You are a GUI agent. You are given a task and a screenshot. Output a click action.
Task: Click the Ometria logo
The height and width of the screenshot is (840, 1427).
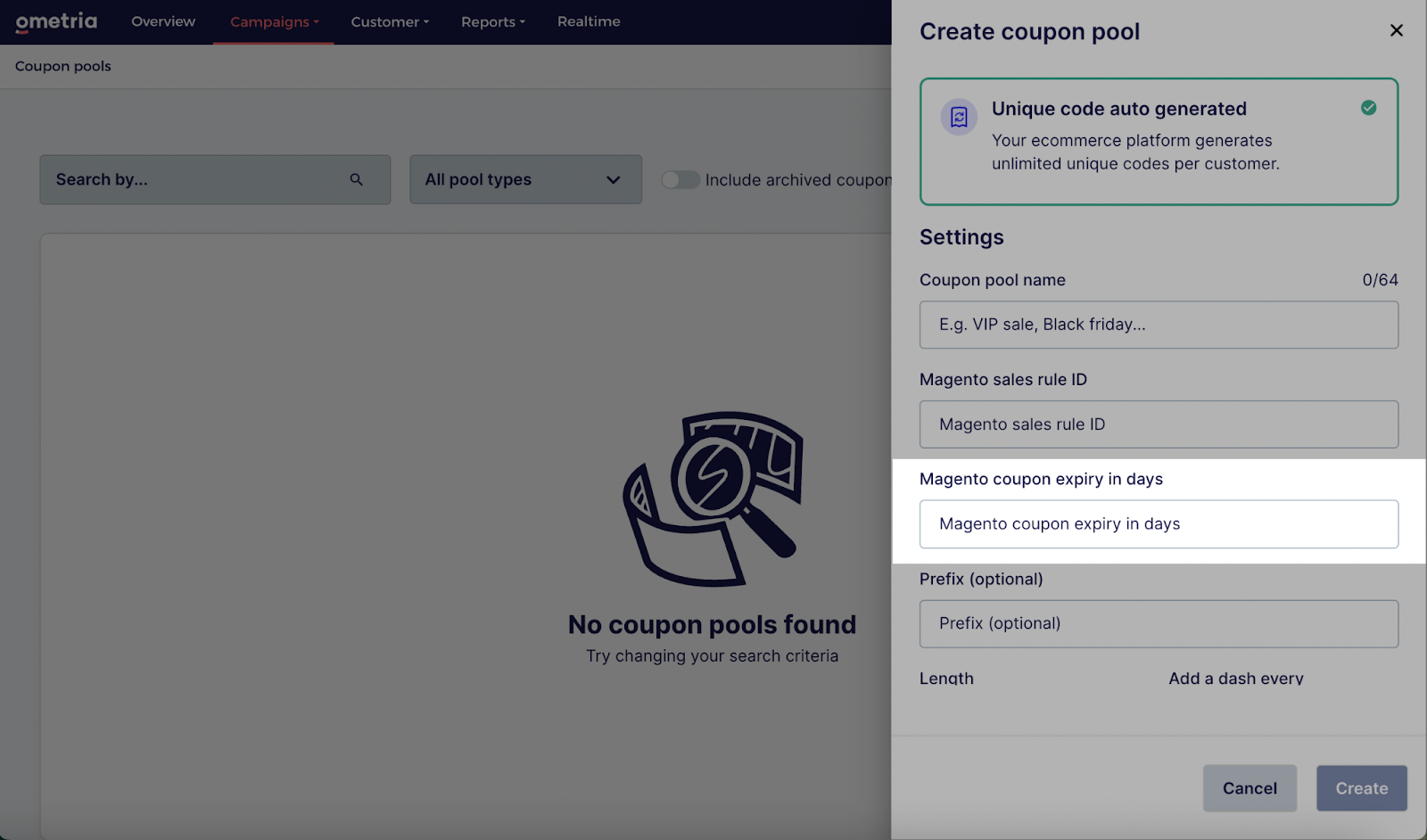tap(56, 21)
